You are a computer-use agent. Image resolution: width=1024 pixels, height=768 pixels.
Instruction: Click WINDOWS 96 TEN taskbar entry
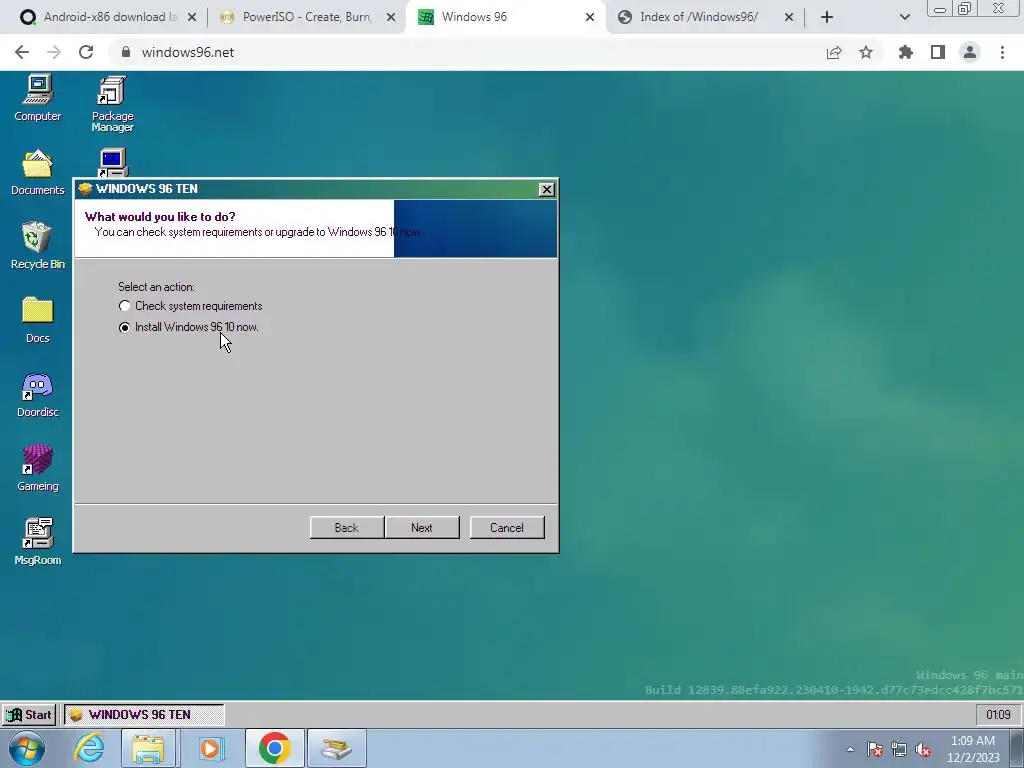point(144,714)
